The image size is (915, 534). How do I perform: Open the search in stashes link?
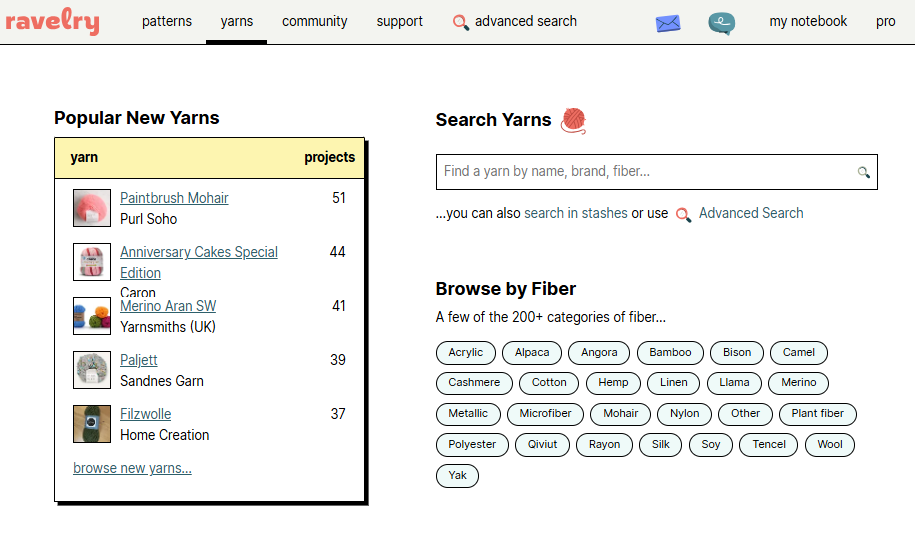(576, 213)
